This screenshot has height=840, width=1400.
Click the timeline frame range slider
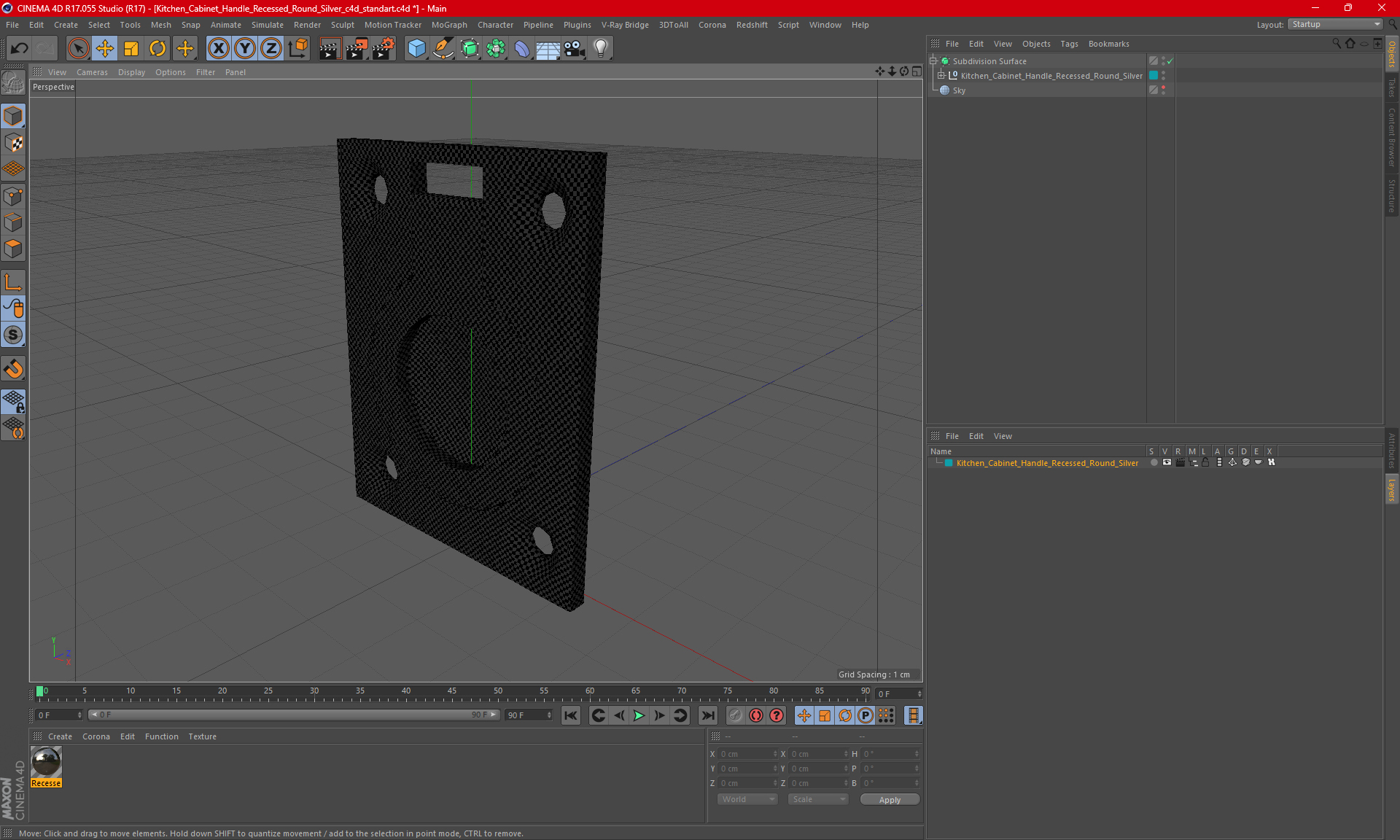click(x=293, y=715)
